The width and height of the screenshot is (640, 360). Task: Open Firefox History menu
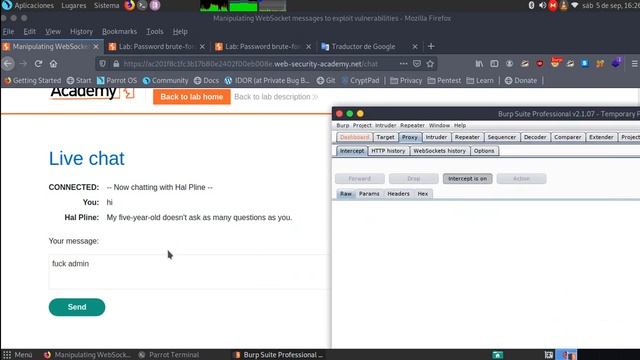tap(81, 31)
